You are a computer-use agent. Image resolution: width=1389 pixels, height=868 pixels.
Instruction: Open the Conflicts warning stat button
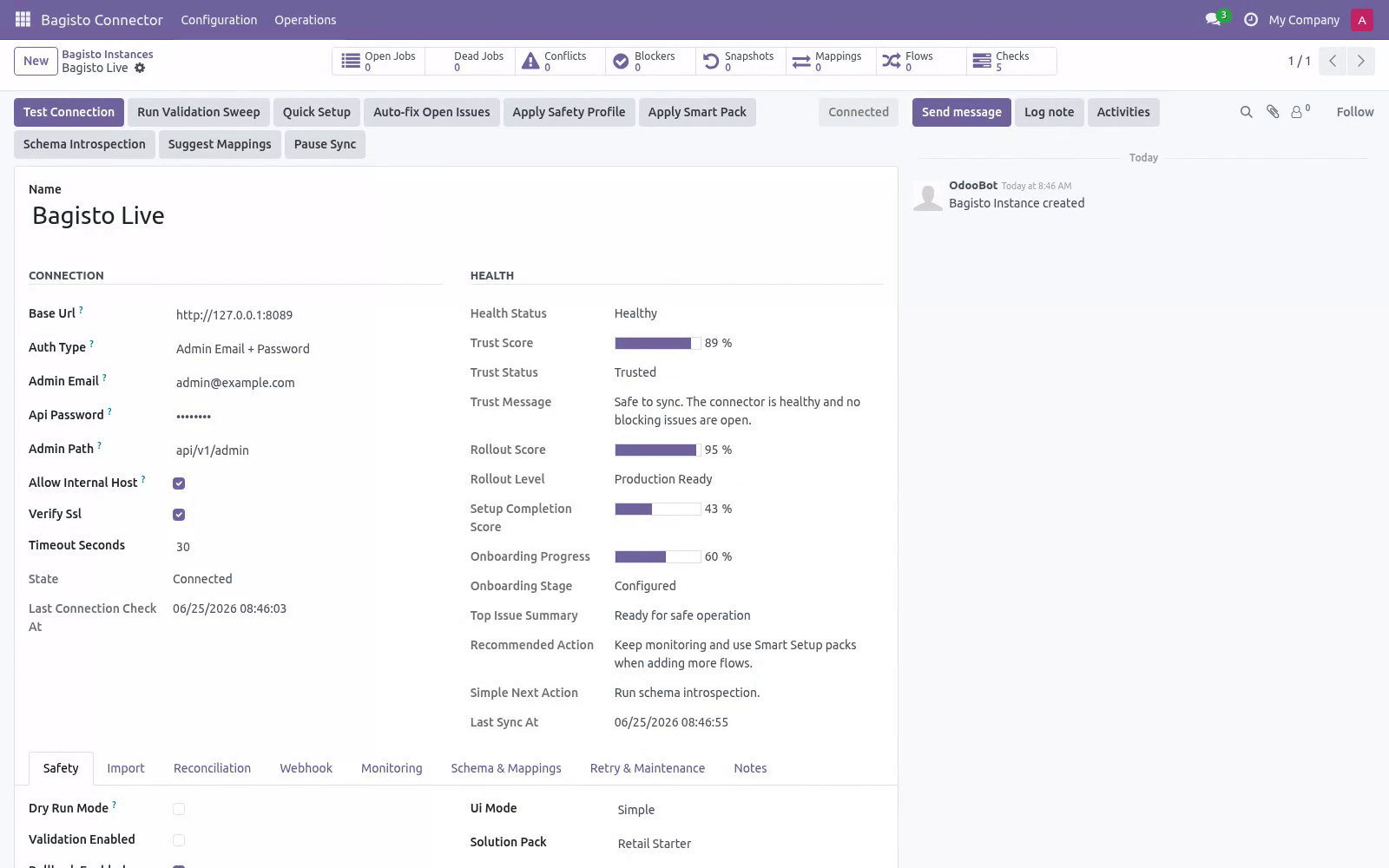560,61
